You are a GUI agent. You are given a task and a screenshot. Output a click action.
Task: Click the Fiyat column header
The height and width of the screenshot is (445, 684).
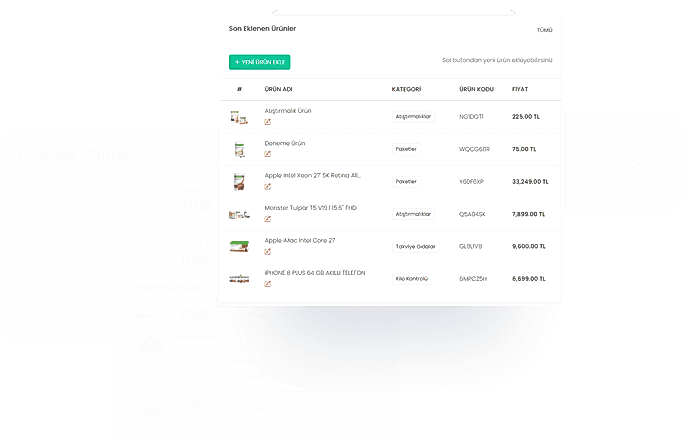tap(520, 89)
